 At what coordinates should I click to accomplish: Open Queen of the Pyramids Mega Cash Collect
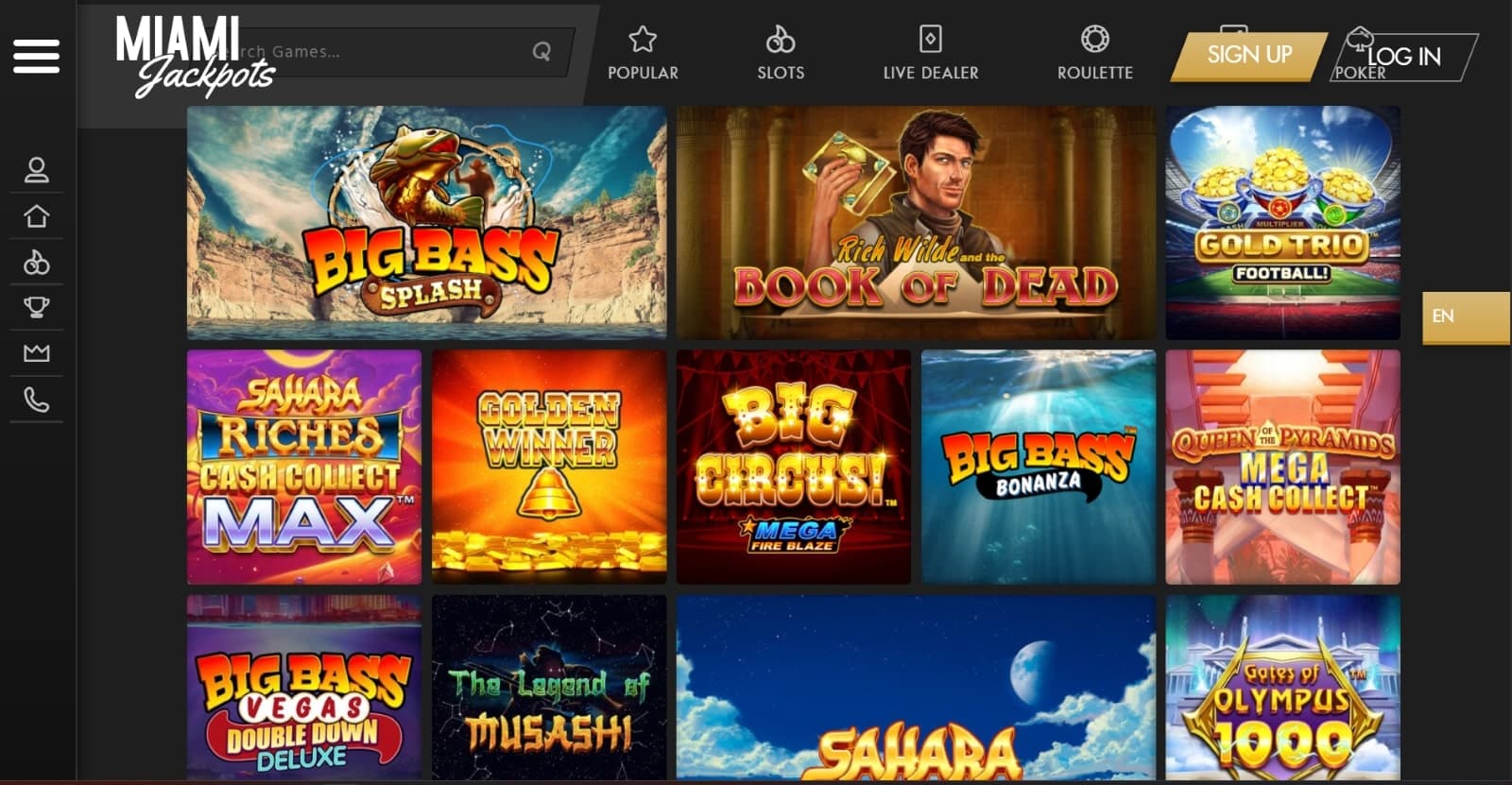click(1282, 468)
